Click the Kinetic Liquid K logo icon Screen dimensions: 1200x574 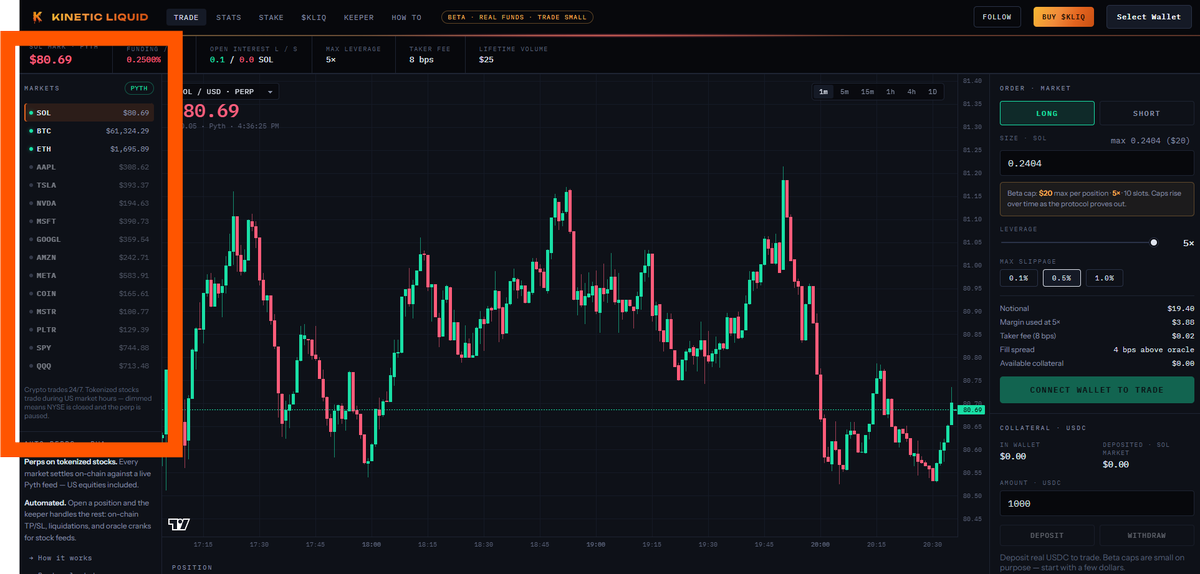pyautogui.click(x=37, y=17)
